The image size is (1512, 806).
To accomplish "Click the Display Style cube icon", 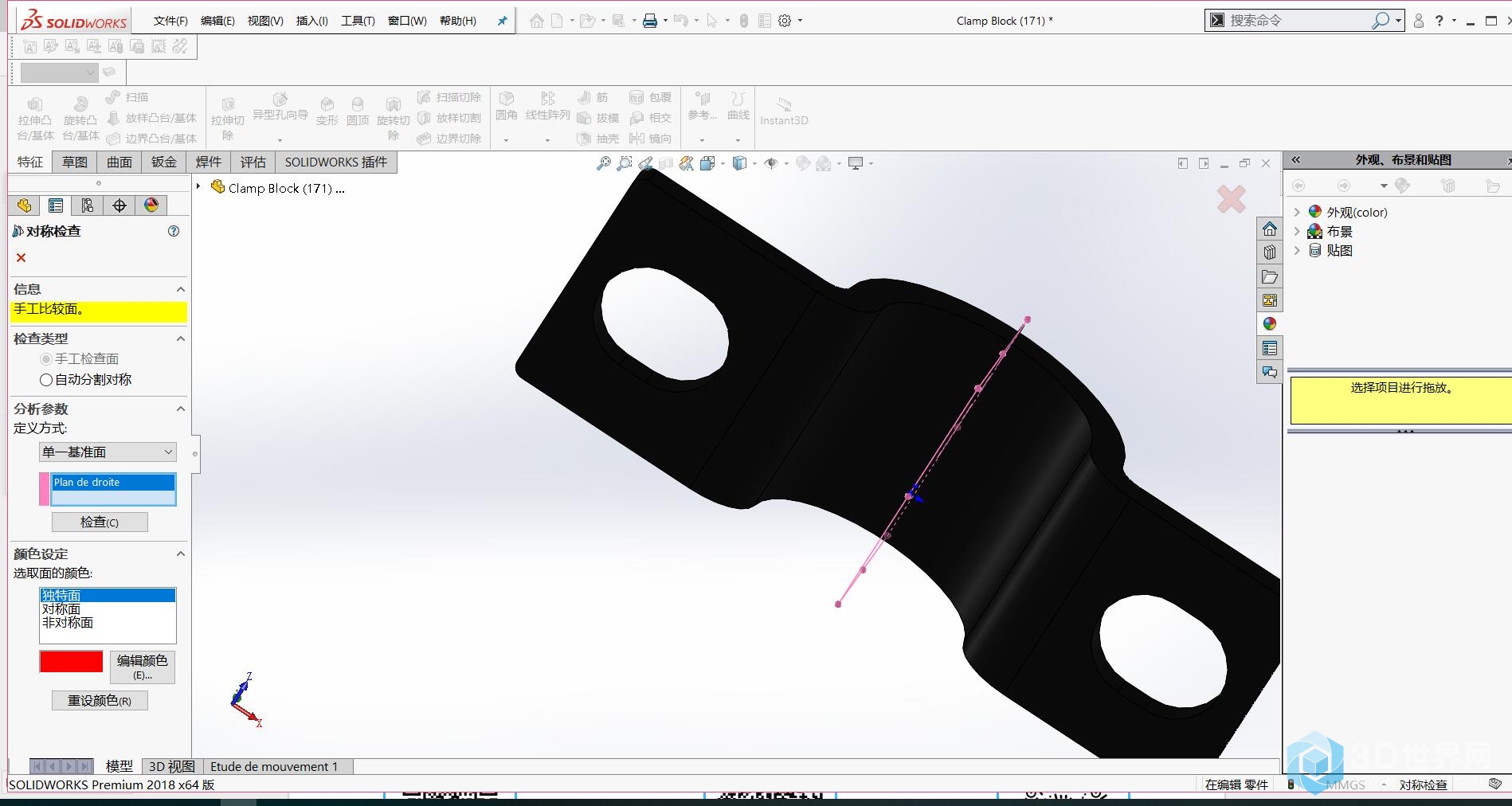I will [739, 163].
